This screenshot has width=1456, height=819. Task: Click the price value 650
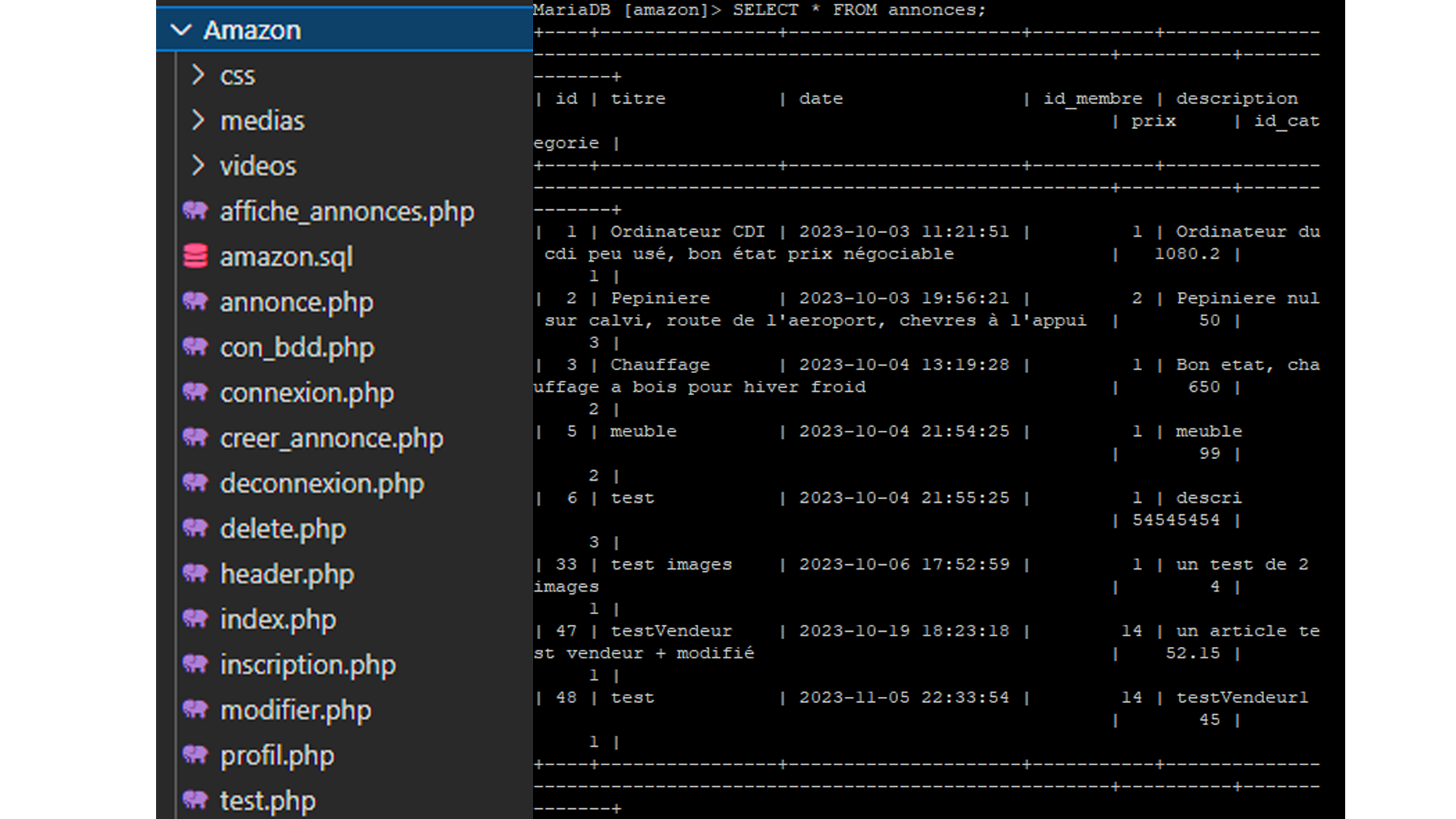(1203, 387)
